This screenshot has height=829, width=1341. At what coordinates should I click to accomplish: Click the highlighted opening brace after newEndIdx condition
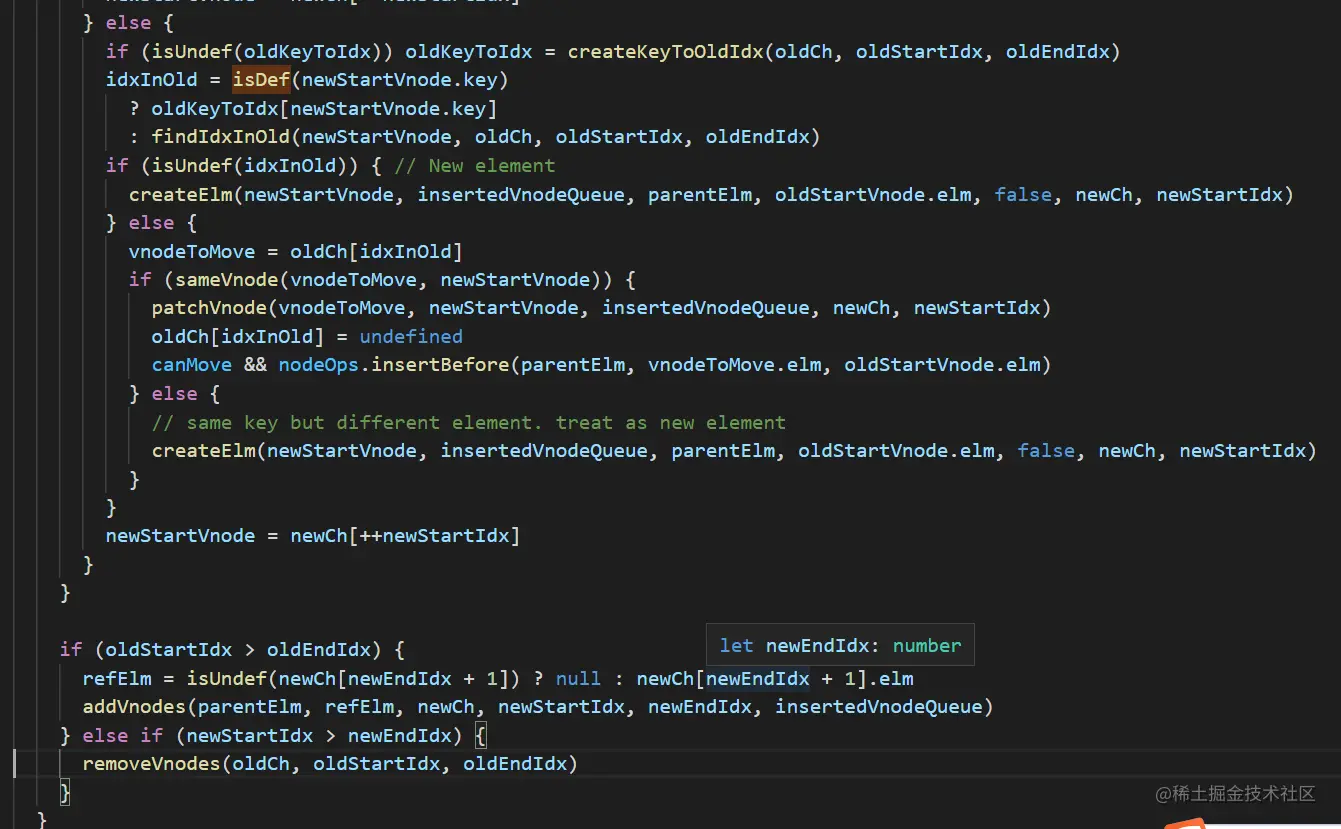[x=480, y=736]
